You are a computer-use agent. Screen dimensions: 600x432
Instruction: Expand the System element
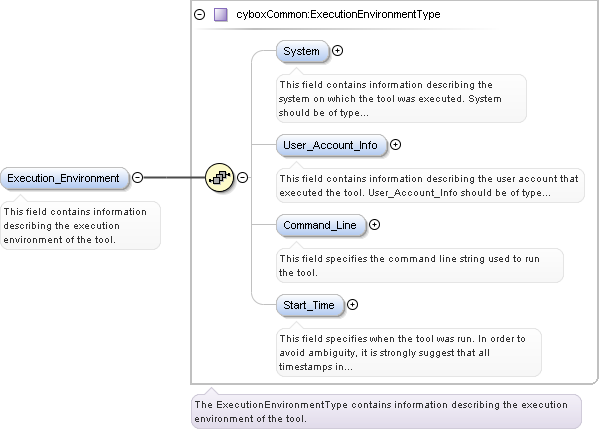(x=337, y=51)
